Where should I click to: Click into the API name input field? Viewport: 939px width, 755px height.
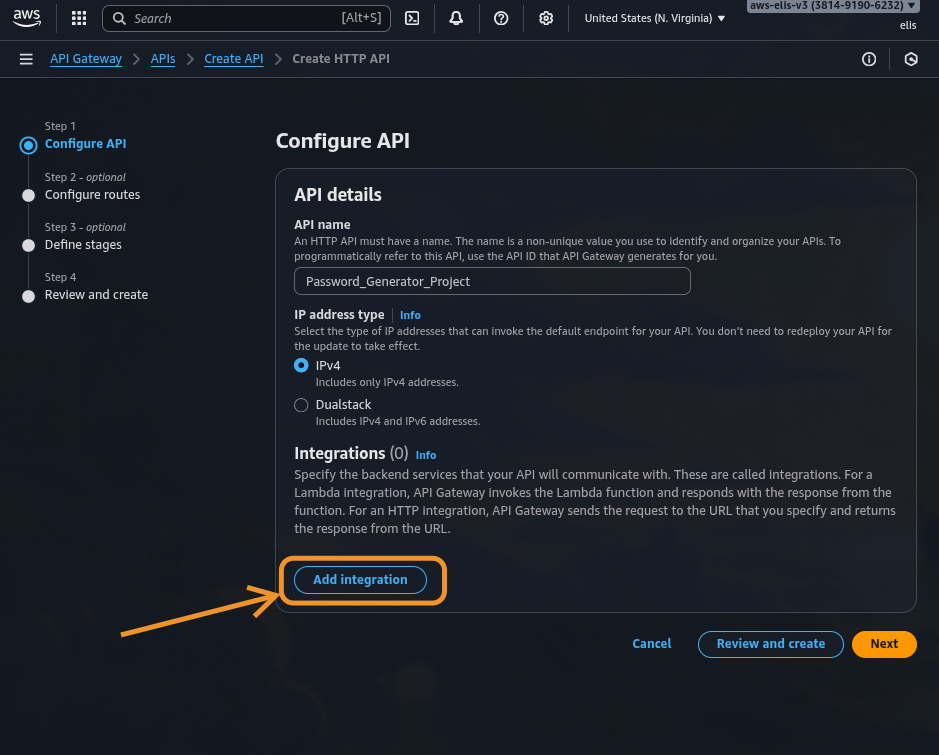pyautogui.click(x=492, y=281)
